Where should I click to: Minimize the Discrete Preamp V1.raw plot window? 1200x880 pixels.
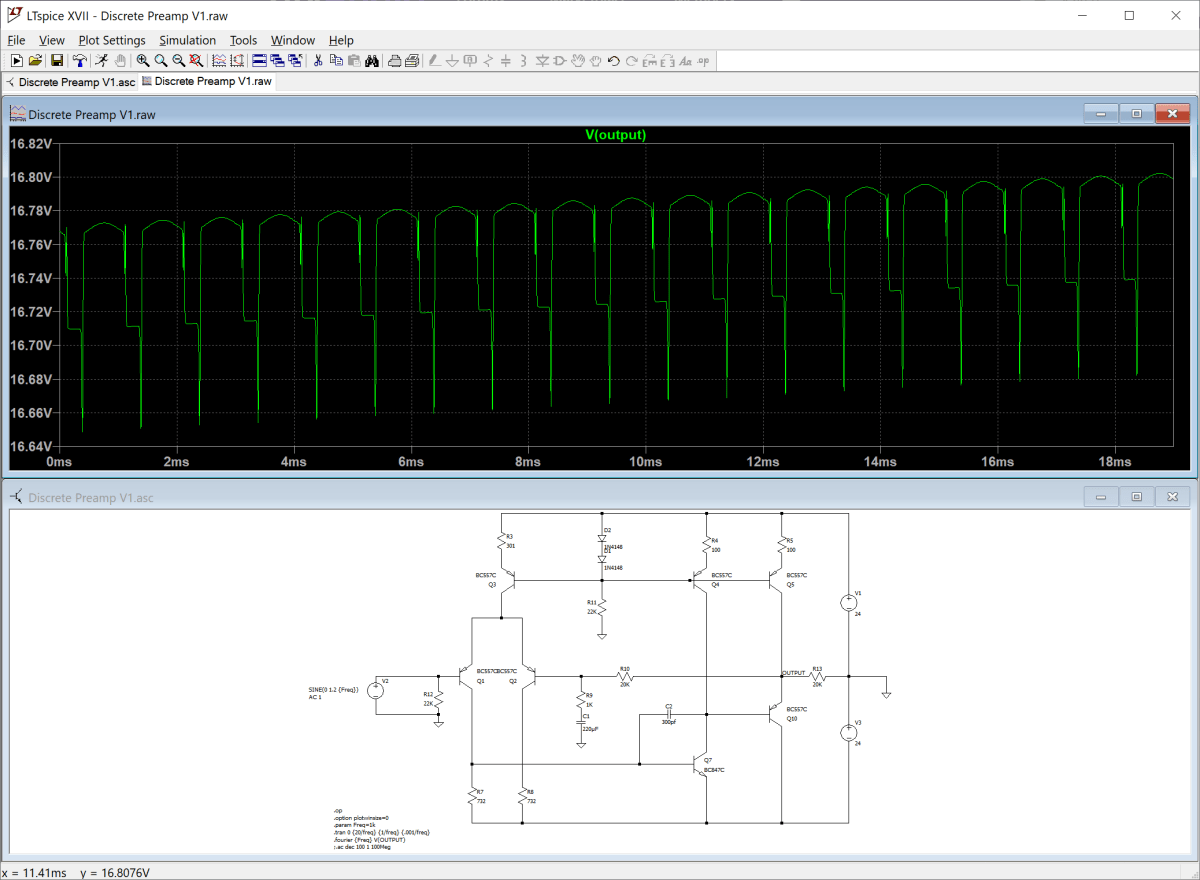[x=1101, y=114]
